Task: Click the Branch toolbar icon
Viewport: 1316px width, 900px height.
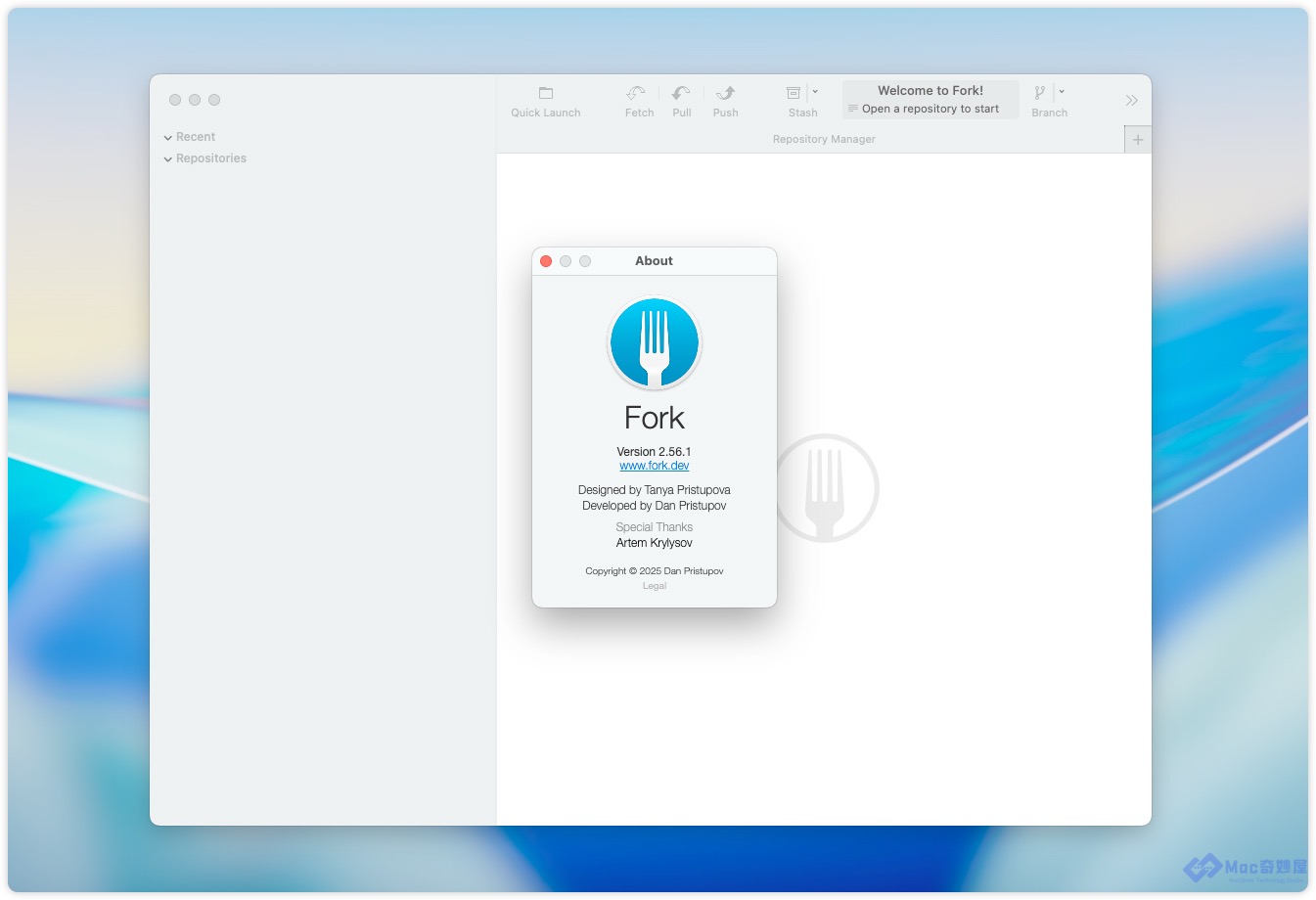Action: (1040, 93)
